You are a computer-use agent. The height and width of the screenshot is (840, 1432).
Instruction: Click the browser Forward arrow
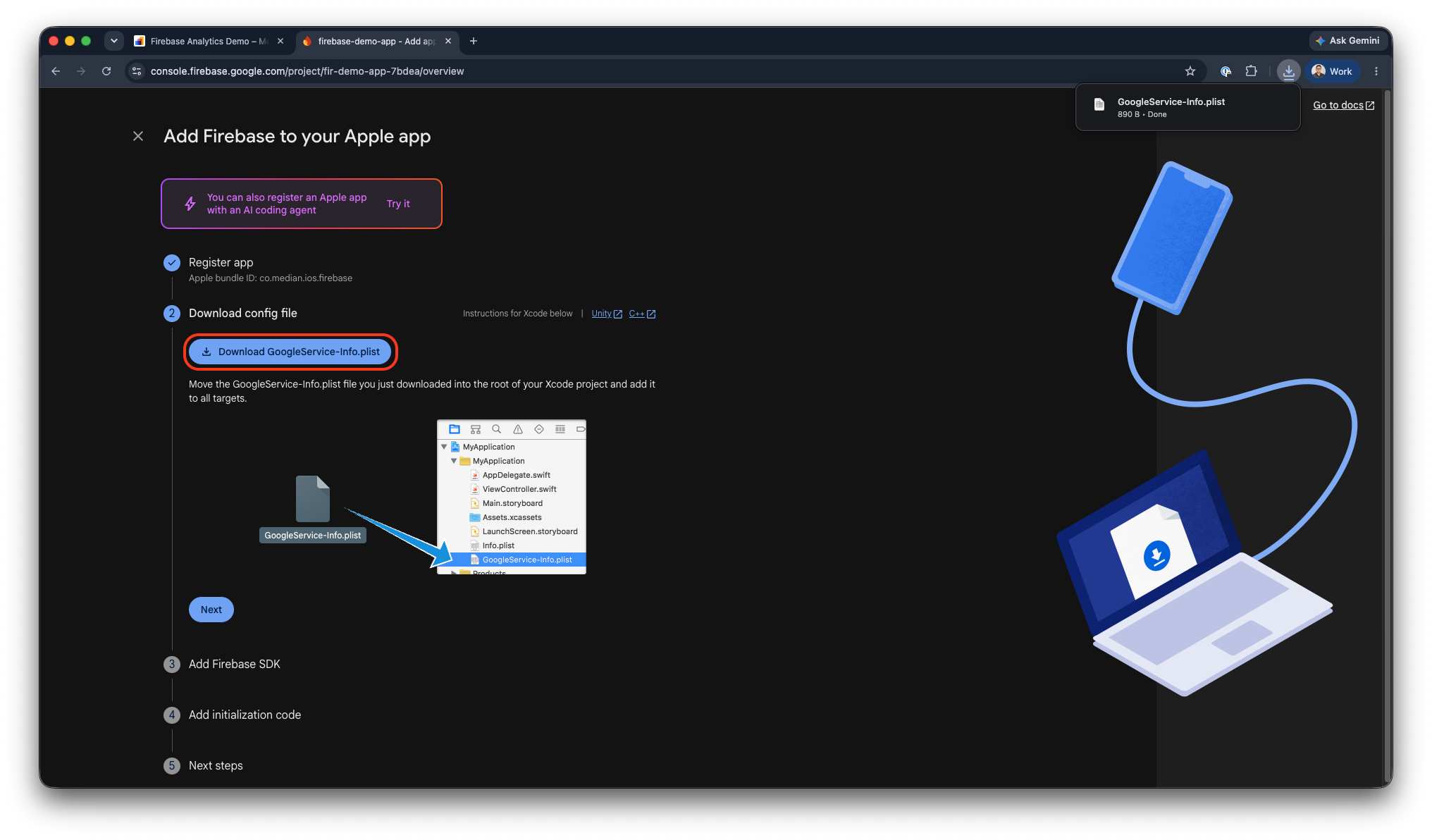(81, 71)
